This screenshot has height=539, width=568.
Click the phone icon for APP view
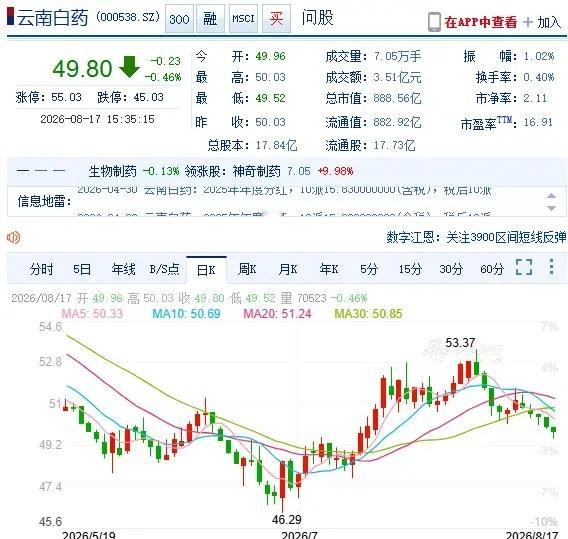pos(434,22)
